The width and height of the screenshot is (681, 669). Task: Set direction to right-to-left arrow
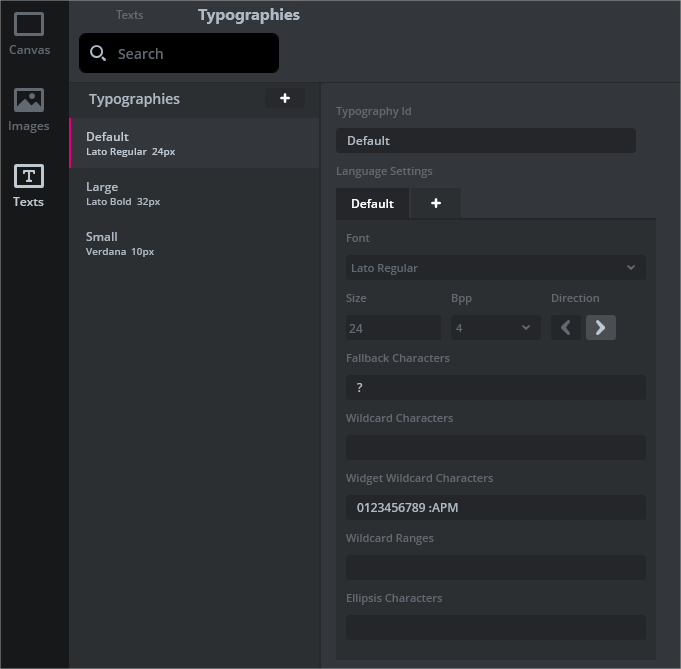[566, 328]
